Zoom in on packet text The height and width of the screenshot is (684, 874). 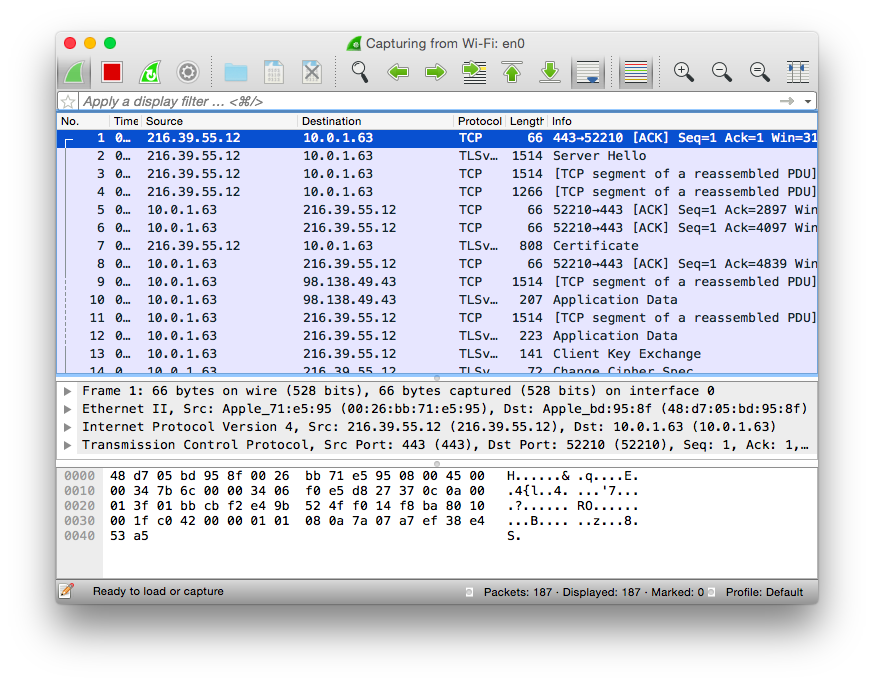[684, 72]
